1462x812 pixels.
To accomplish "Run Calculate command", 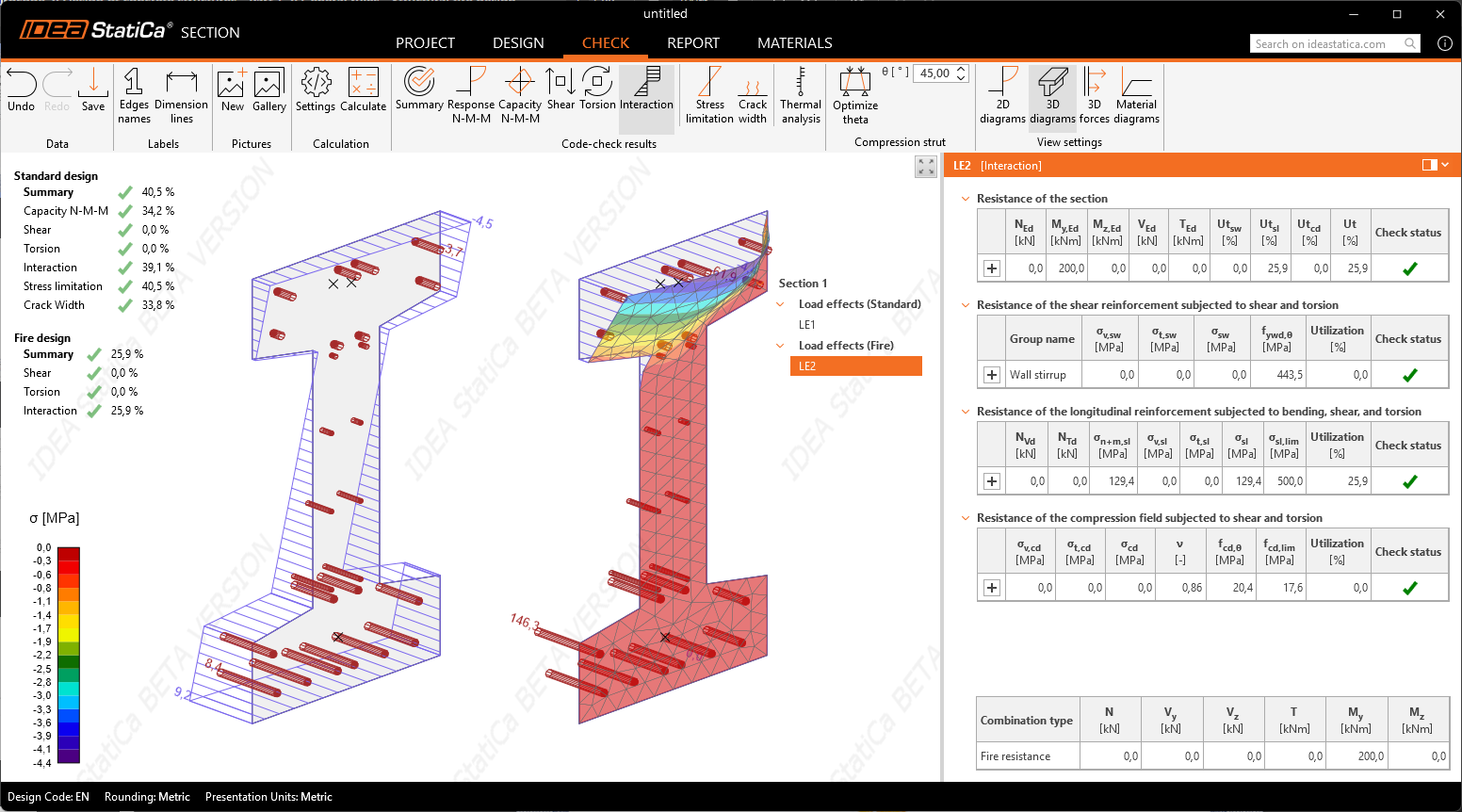I will point(364,90).
